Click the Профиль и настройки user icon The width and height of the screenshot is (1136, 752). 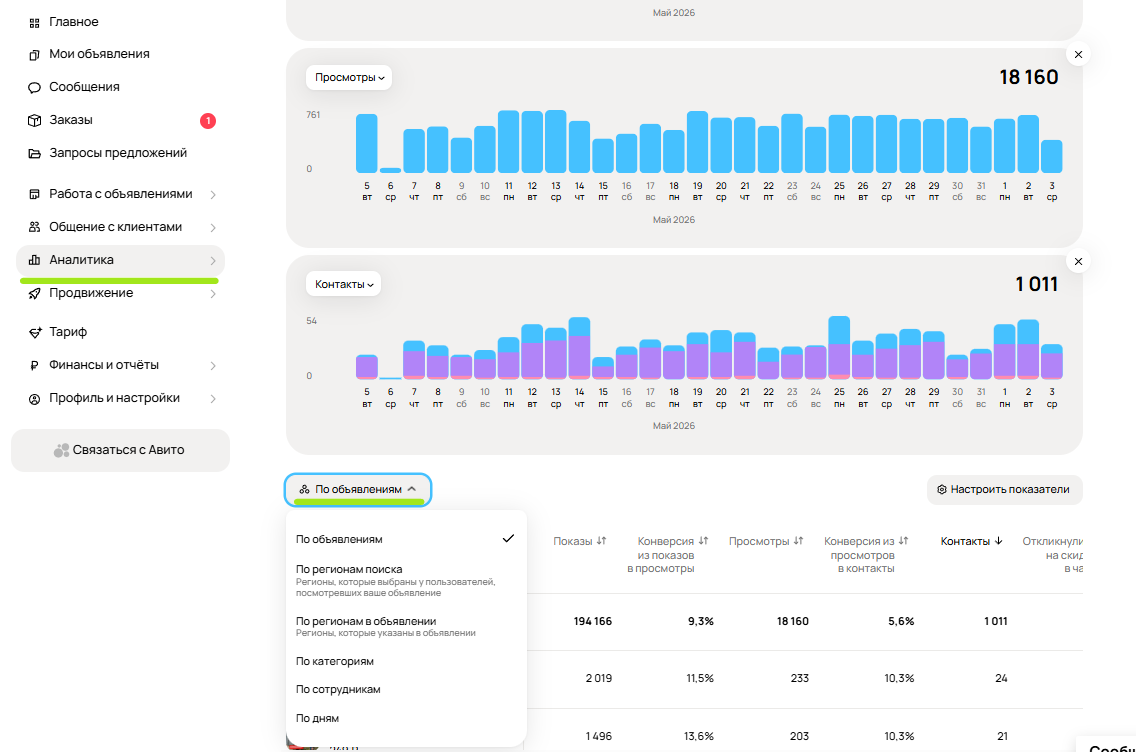tap(34, 399)
